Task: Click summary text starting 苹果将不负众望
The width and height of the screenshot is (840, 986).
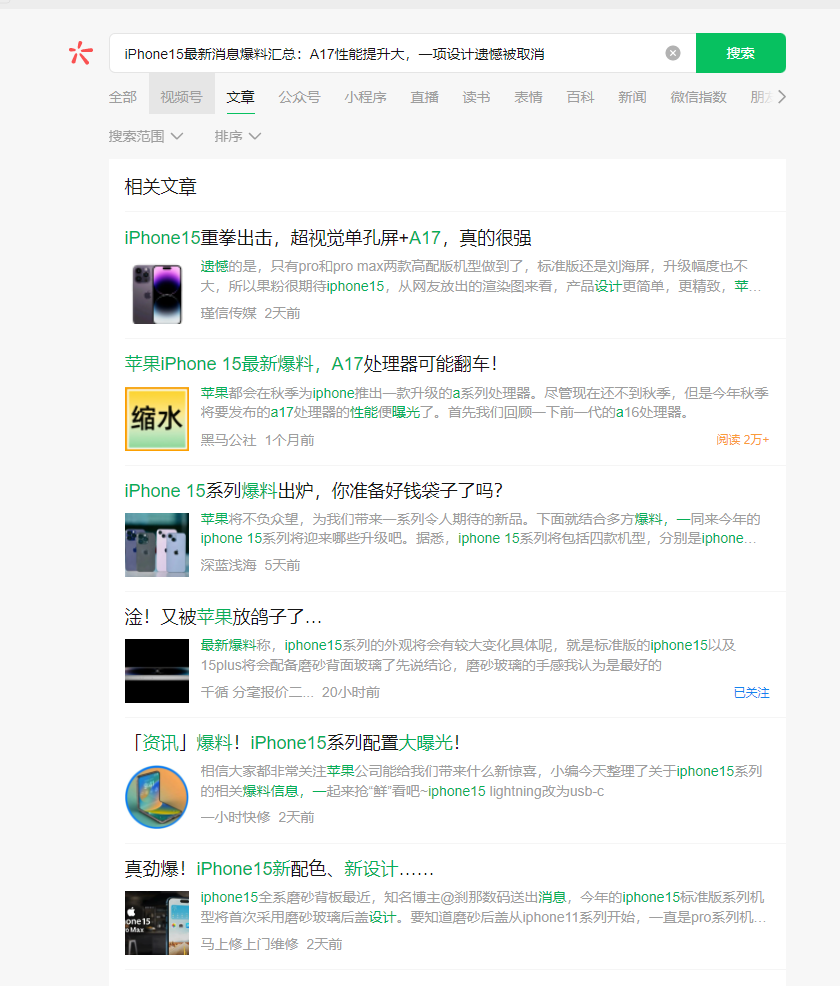Action: (x=480, y=529)
